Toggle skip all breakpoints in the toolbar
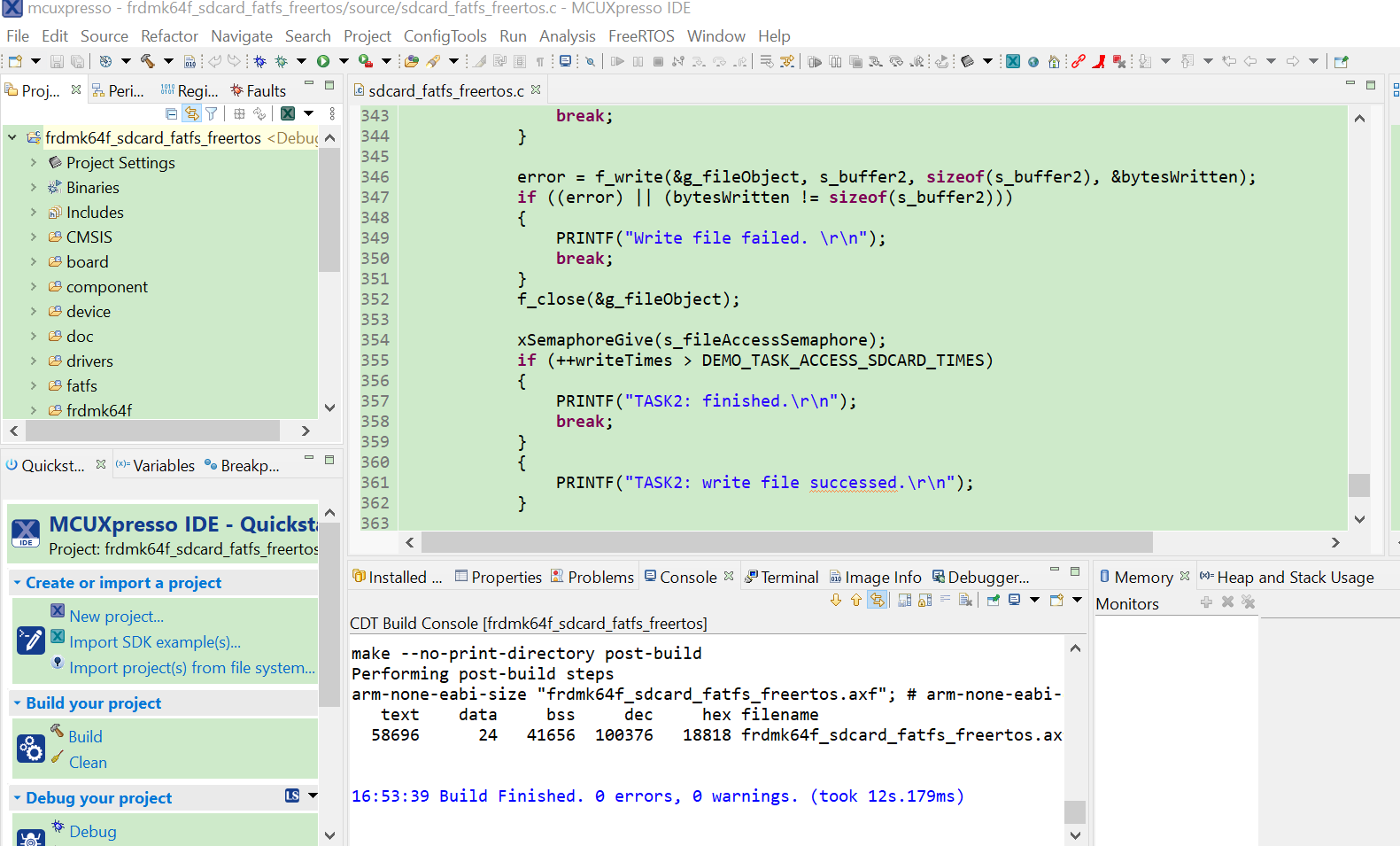Screen dimensions: 1400x846 point(590,61)
